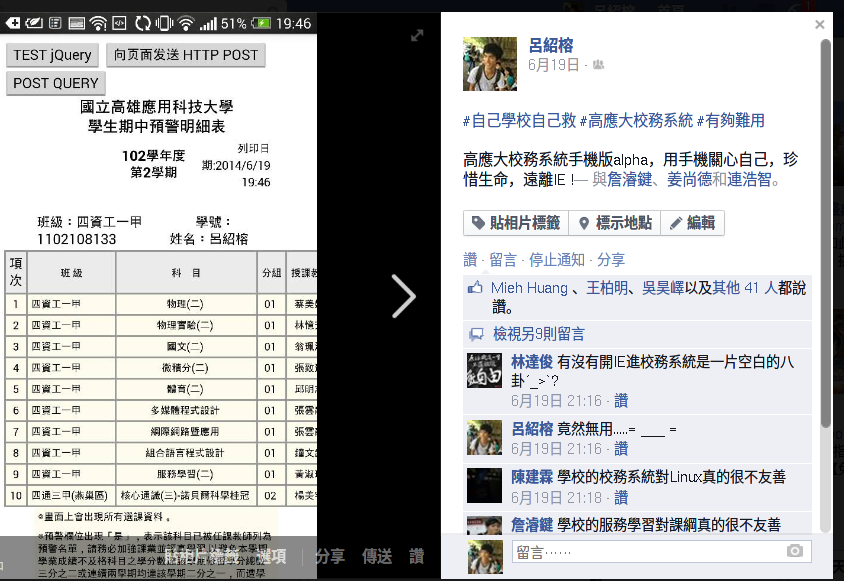Click the friends audience icon beside 6月19日
The height and width of the screenshot is (581, 844).
[598, 65]
